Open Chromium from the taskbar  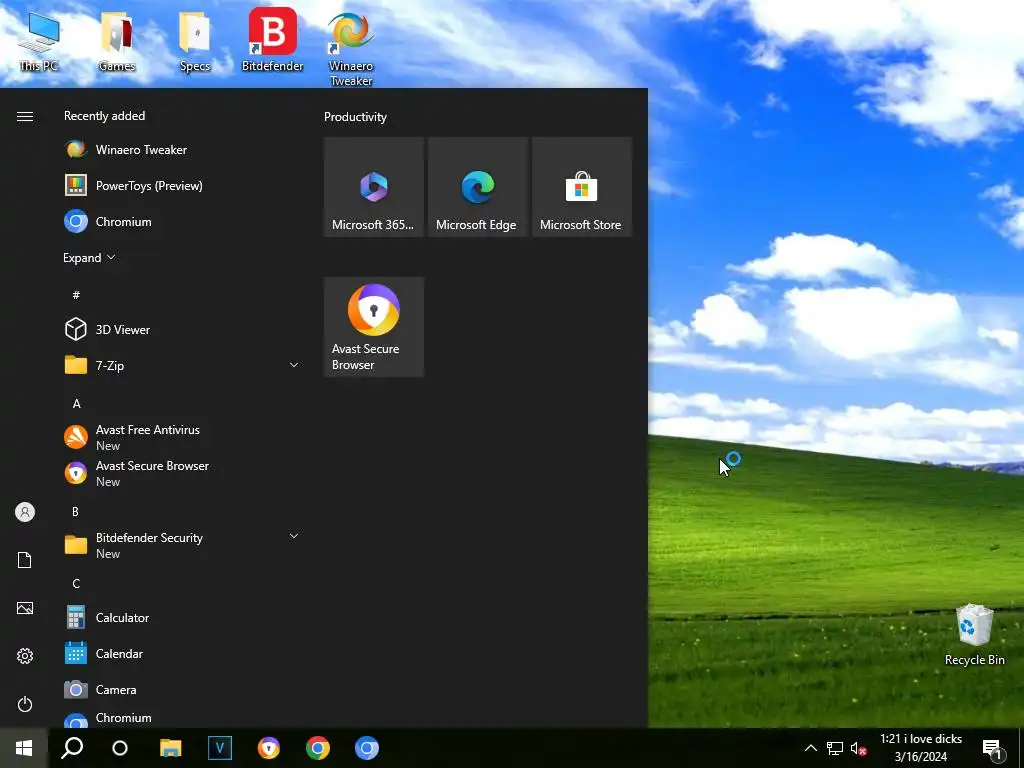point(366,748)
